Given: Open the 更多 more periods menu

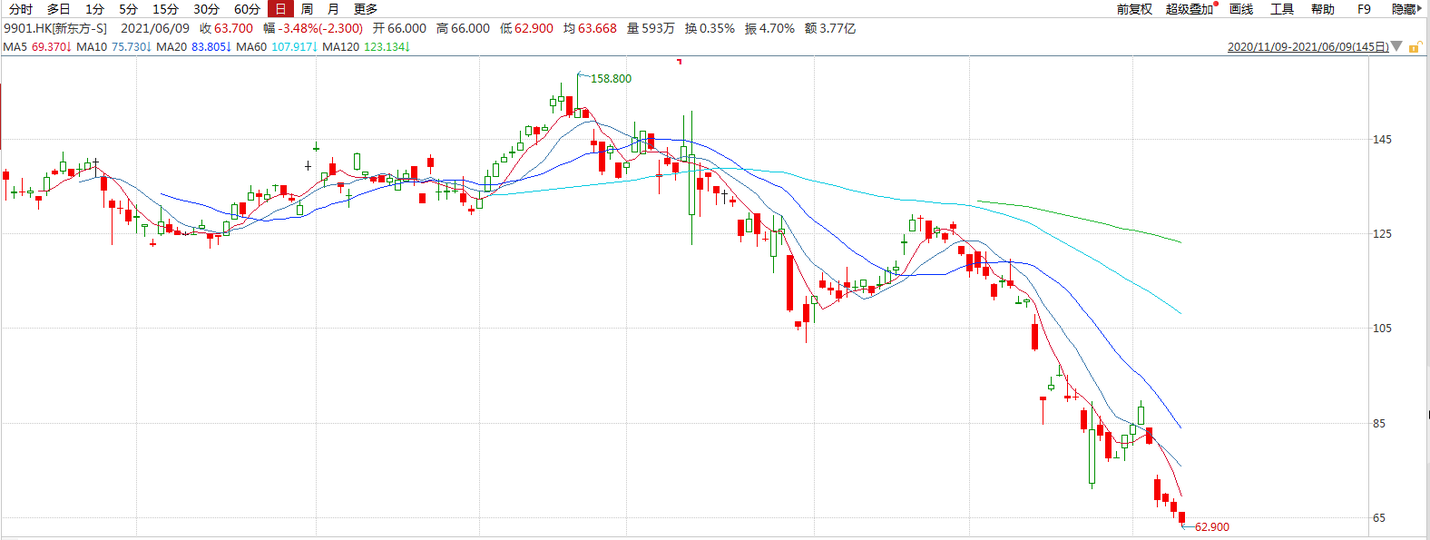Looking at the screenshot, I should point(365,9).
